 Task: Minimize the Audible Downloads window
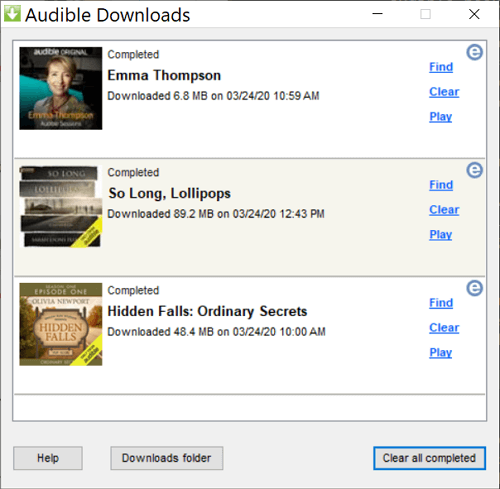click(x=377, y=14)
